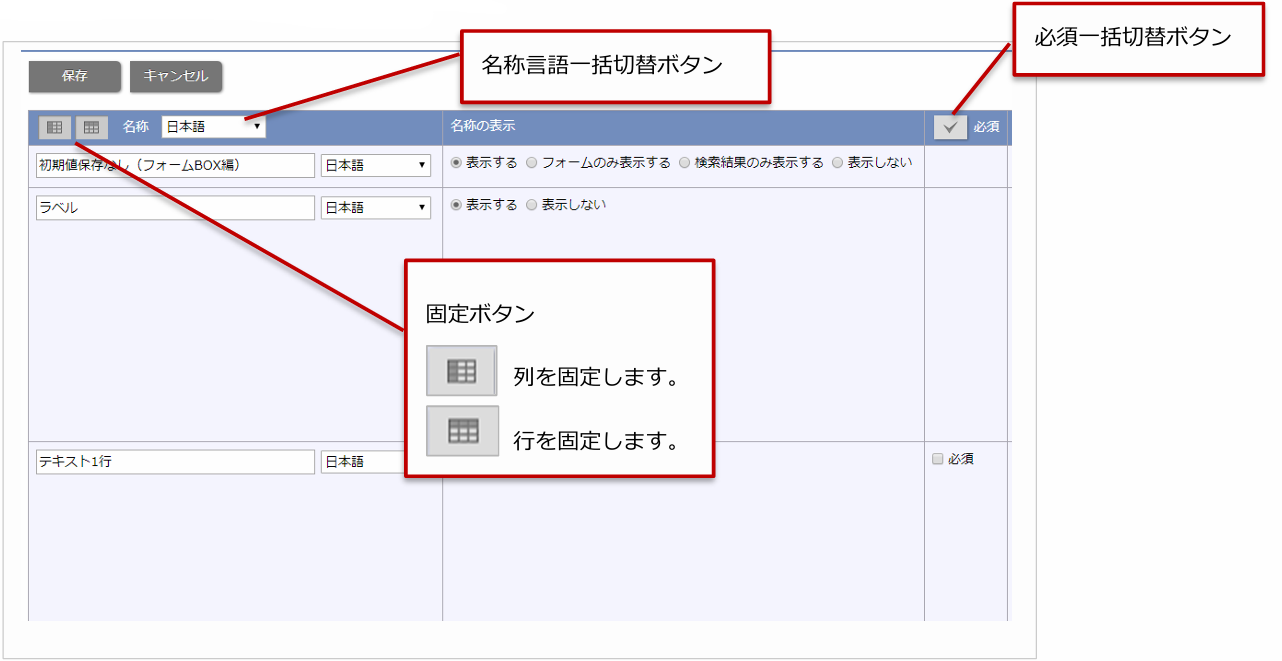Select フォームのみ表示する radio option

[x=532, y=163]
